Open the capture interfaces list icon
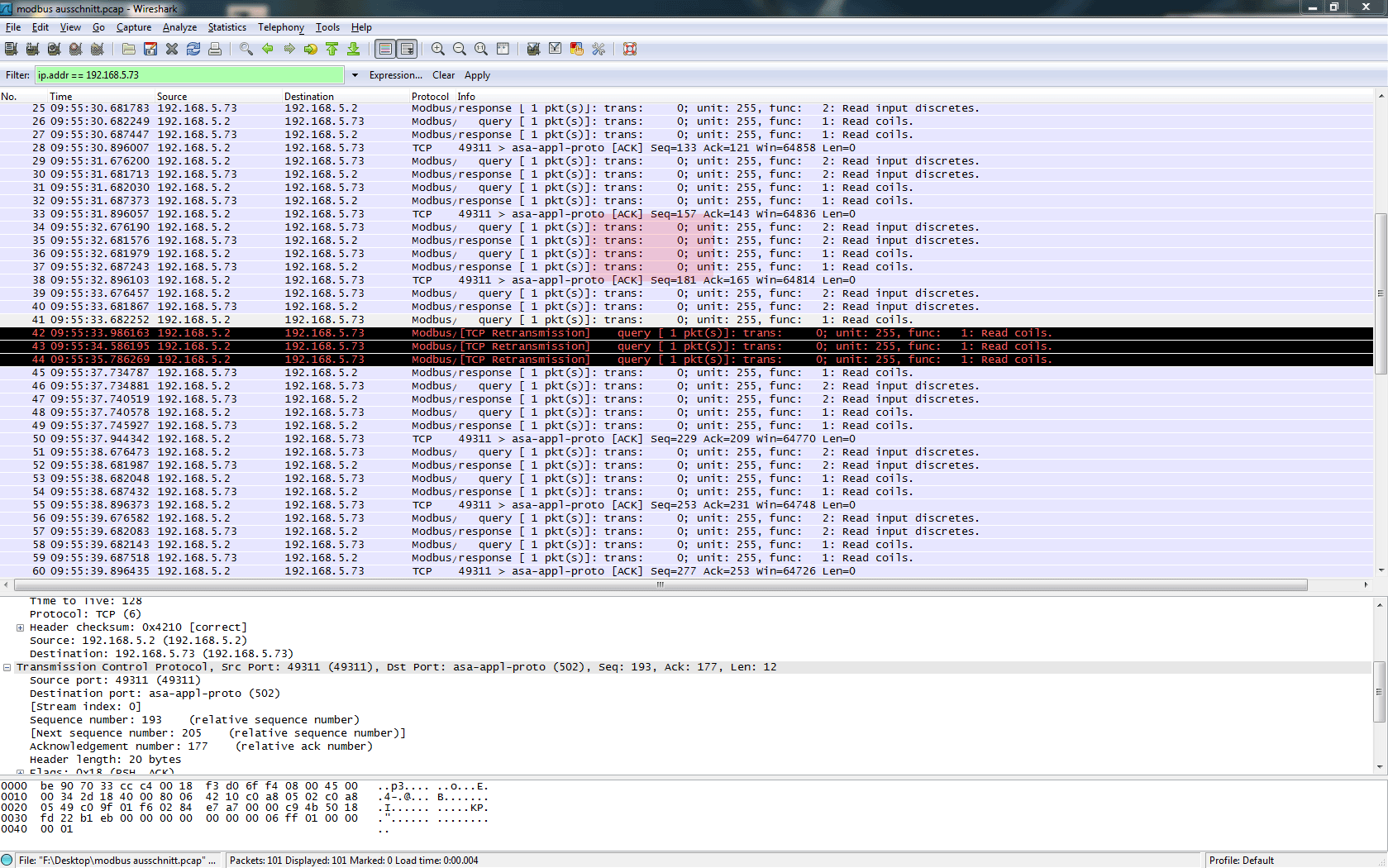 pos(12,49)
